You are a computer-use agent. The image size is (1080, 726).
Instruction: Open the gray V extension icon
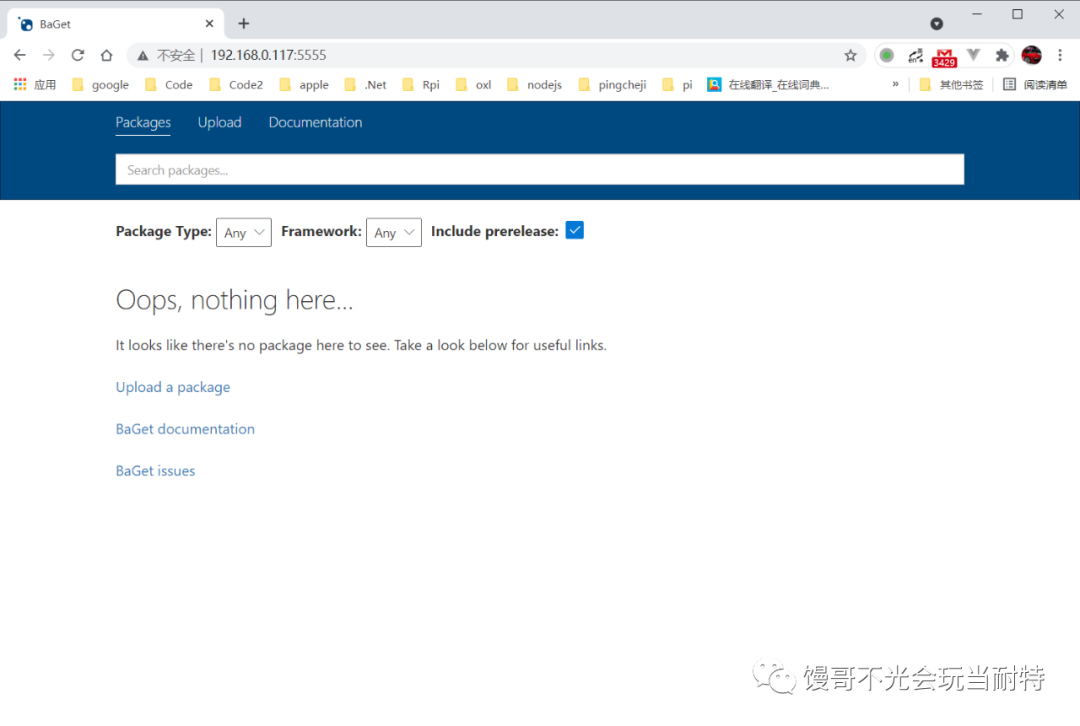(973, 54)
